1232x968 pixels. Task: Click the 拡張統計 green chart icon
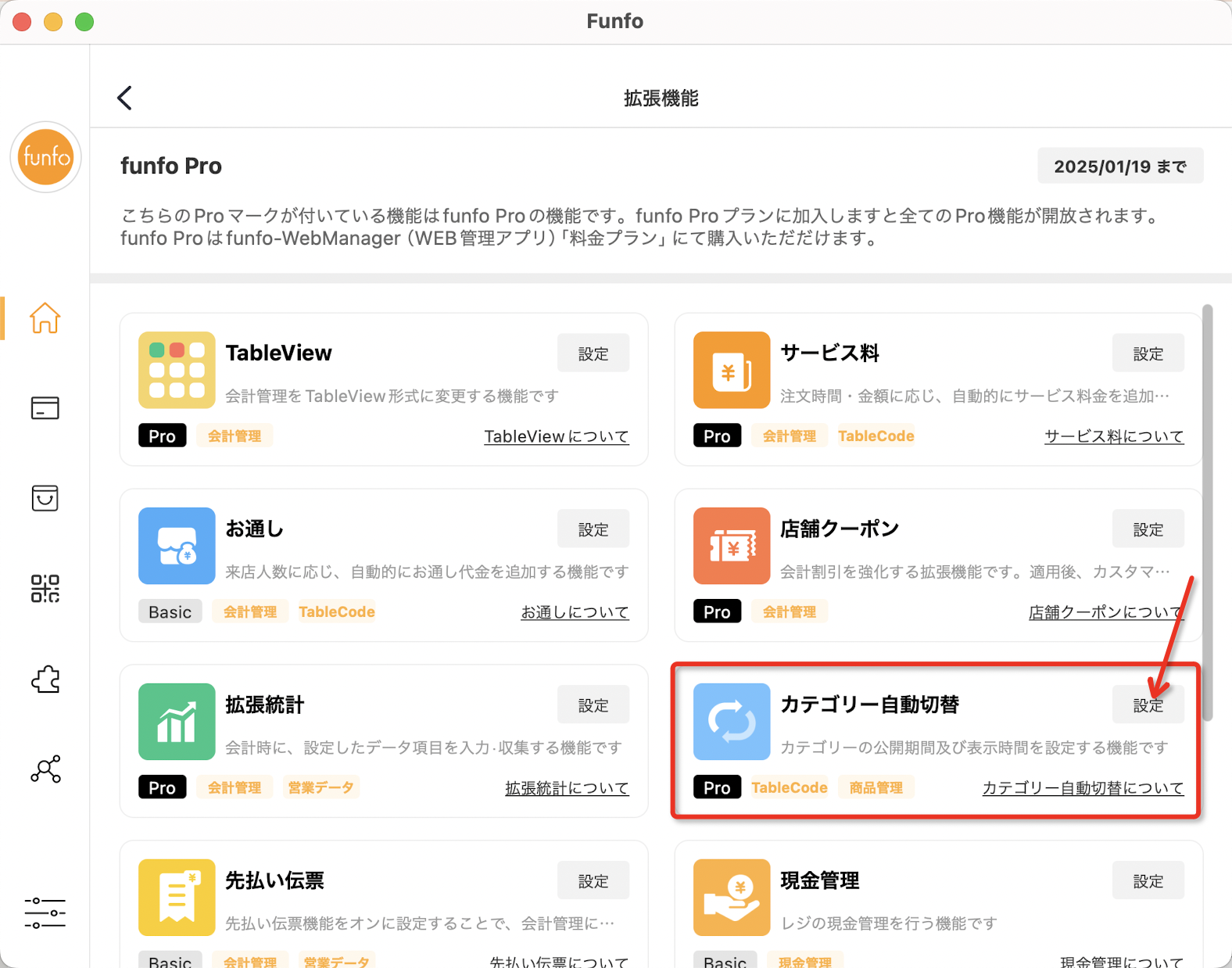click(177, 722)
